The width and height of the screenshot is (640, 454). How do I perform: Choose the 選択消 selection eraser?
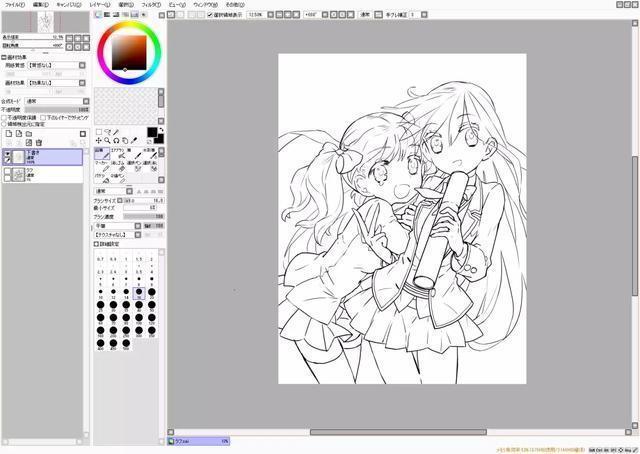click(149, 165)
